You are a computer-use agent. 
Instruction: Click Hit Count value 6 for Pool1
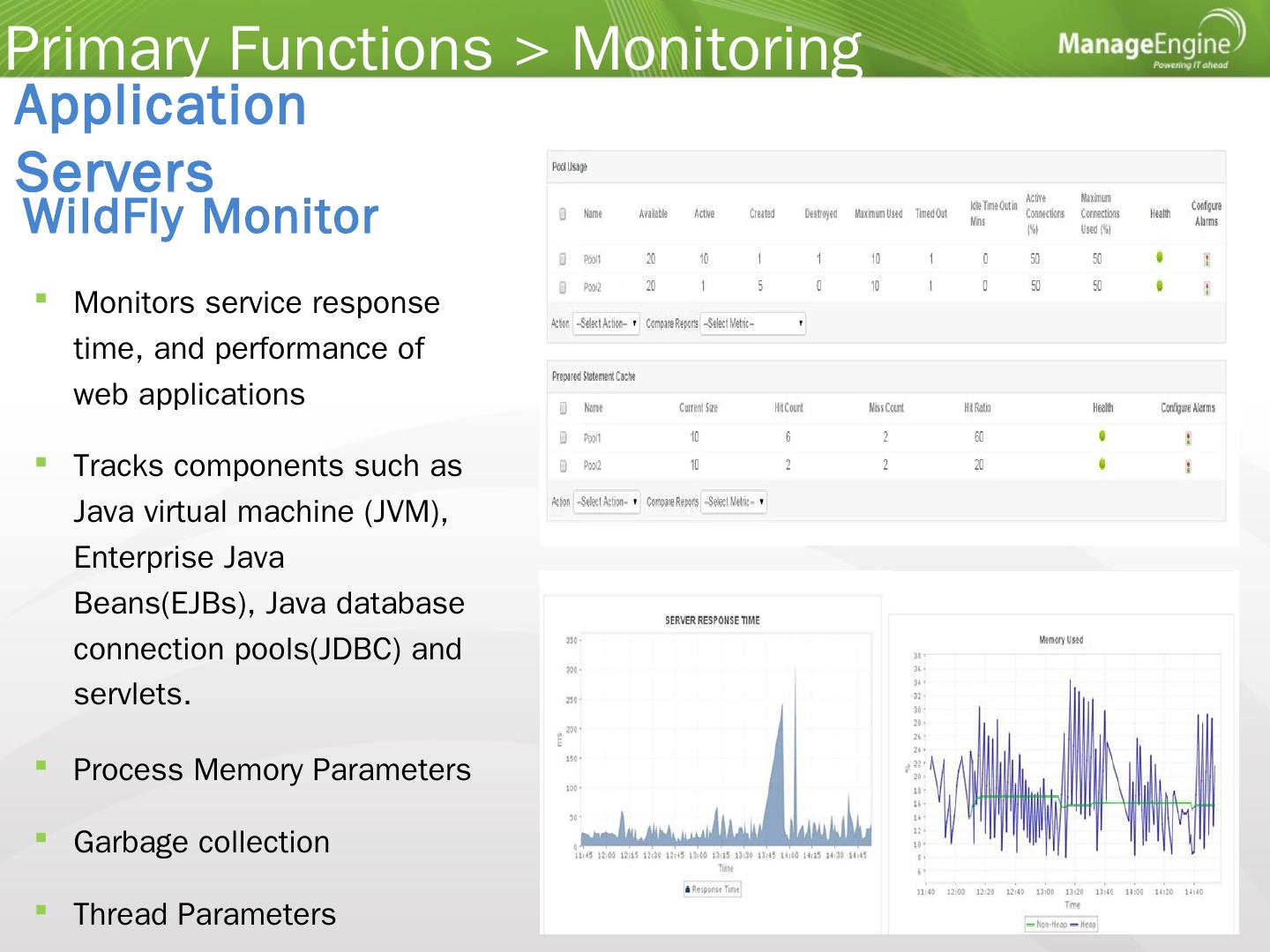pos(788,436)
